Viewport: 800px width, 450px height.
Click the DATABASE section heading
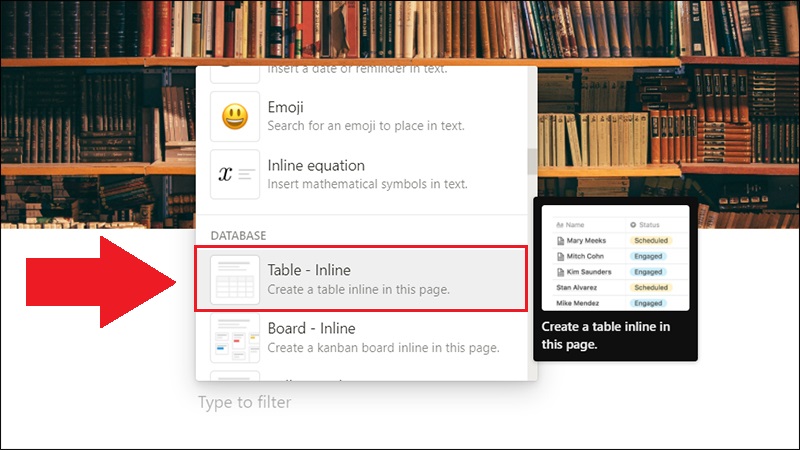pyautogui.click(x=238, y=236)
